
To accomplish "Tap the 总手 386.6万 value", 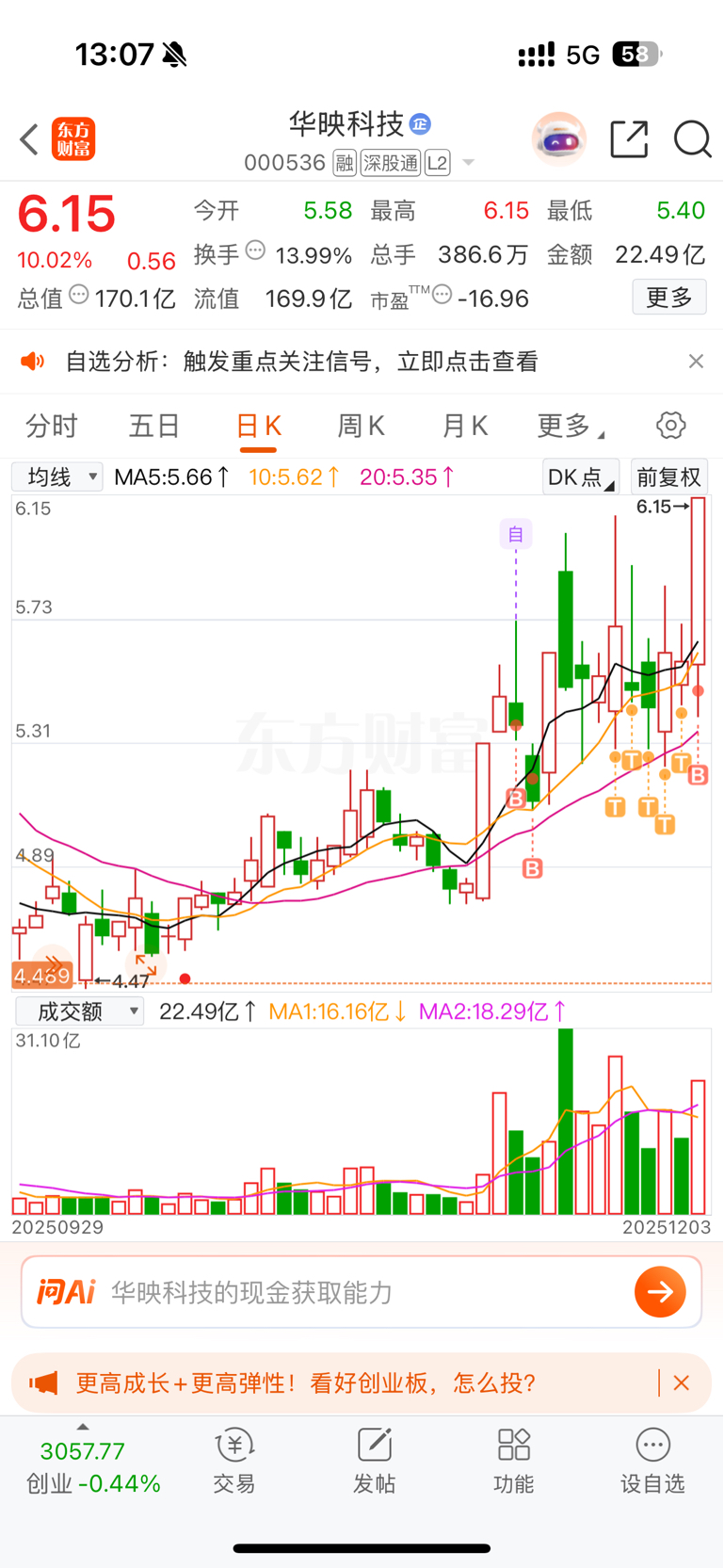I will pos(483,255).
